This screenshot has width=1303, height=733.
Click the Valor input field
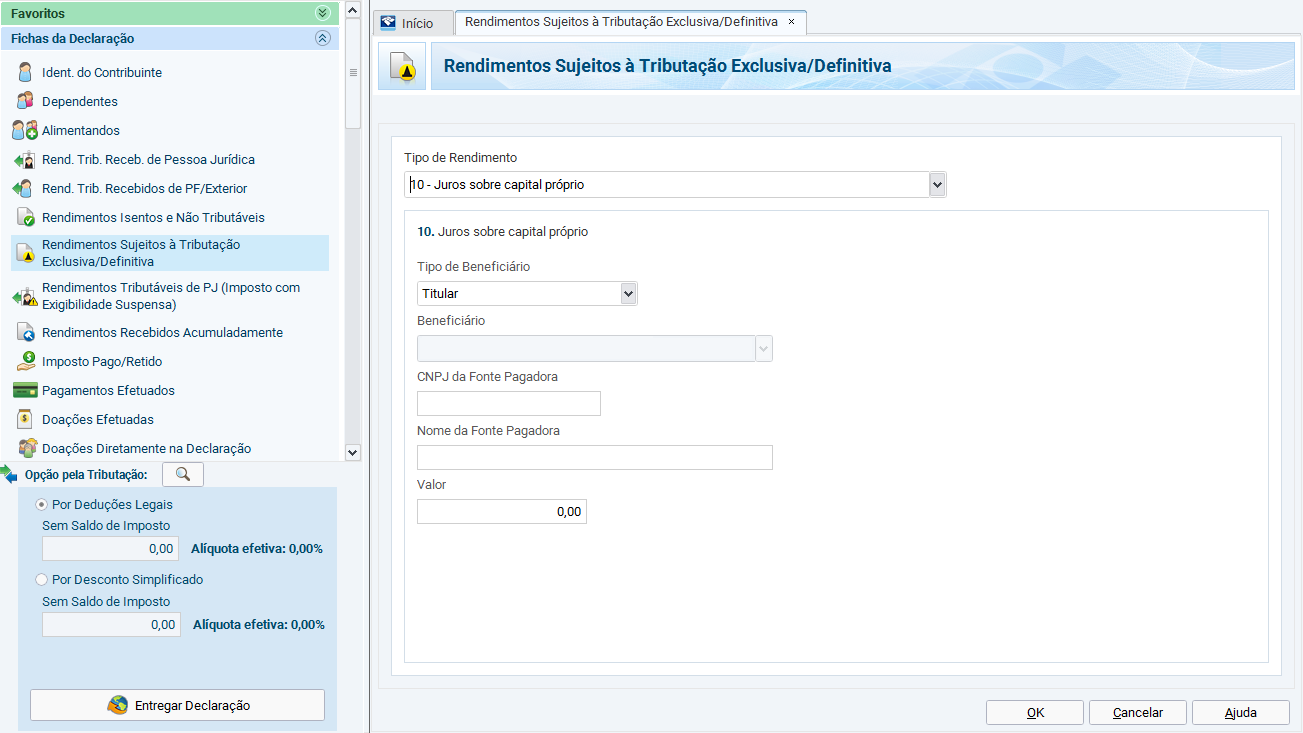click(x=502, y=511)
